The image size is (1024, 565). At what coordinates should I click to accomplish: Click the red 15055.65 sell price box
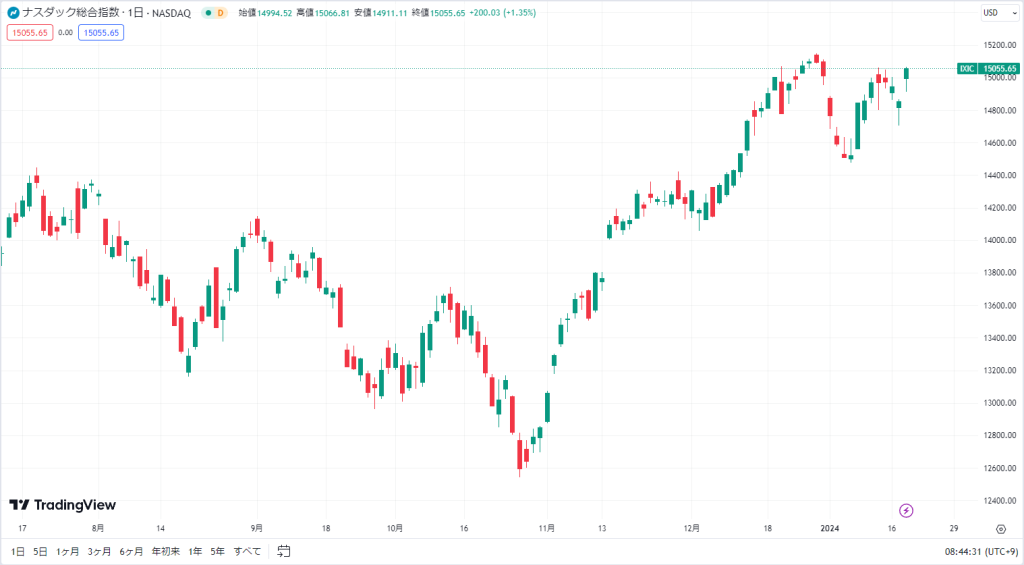pos(30,33)
